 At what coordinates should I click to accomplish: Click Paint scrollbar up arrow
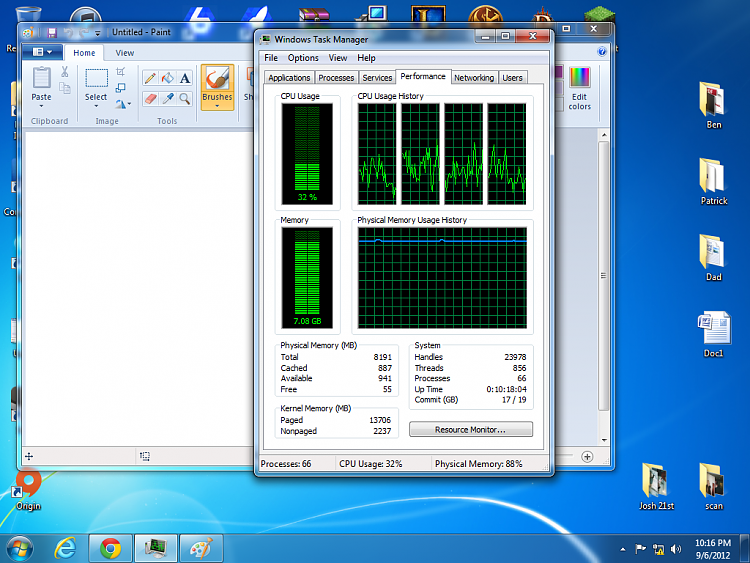604,135
